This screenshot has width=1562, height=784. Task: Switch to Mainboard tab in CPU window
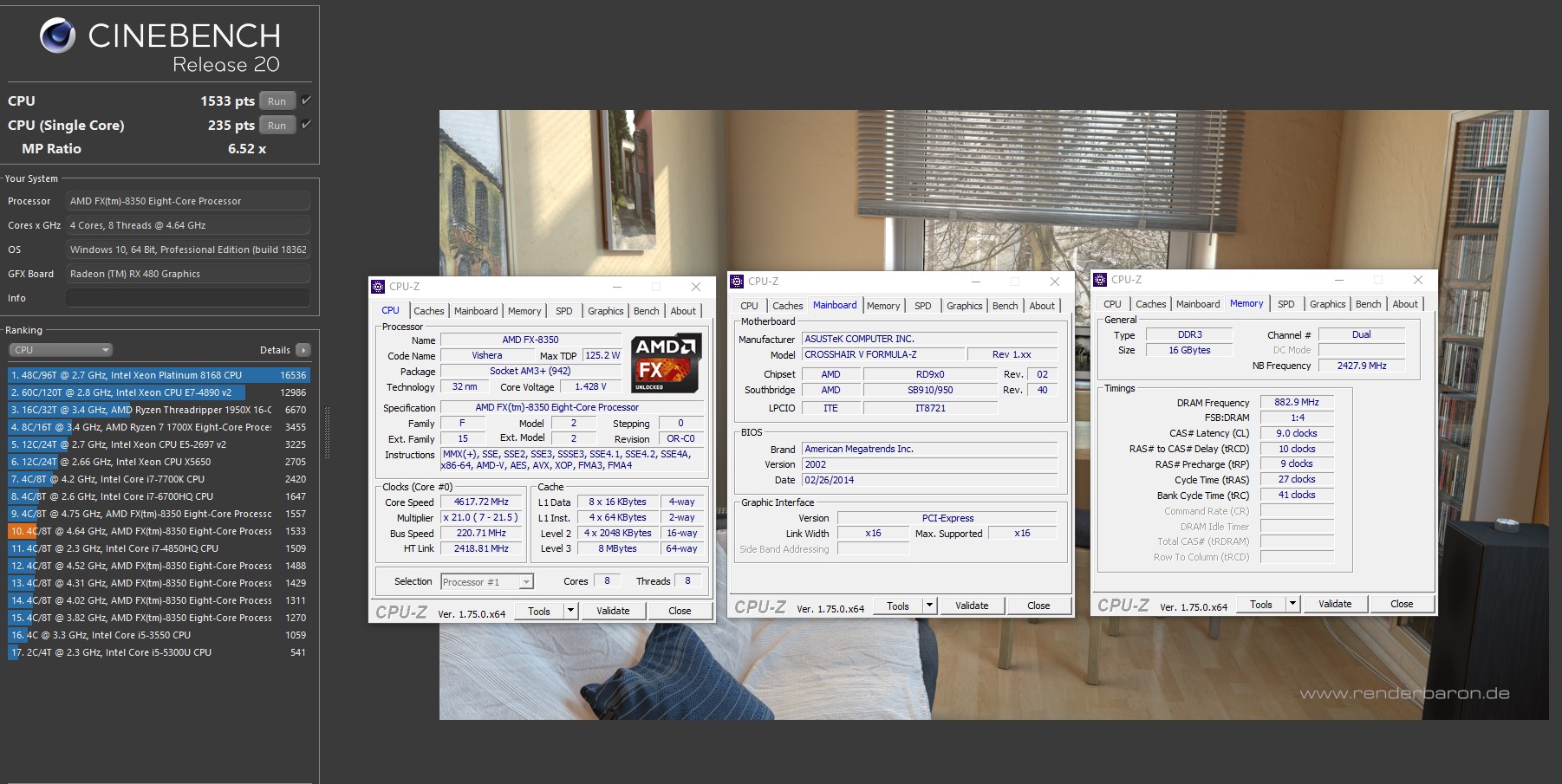point(476,311)
